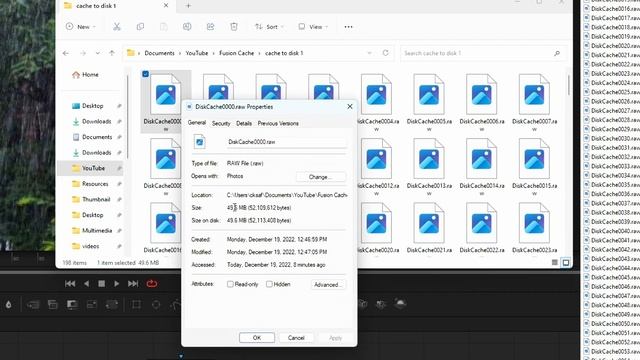The width and height of the screenshot is (640, 360).
Task: Switch to details view icon in status bar
Action: click(x=555, y=262)
